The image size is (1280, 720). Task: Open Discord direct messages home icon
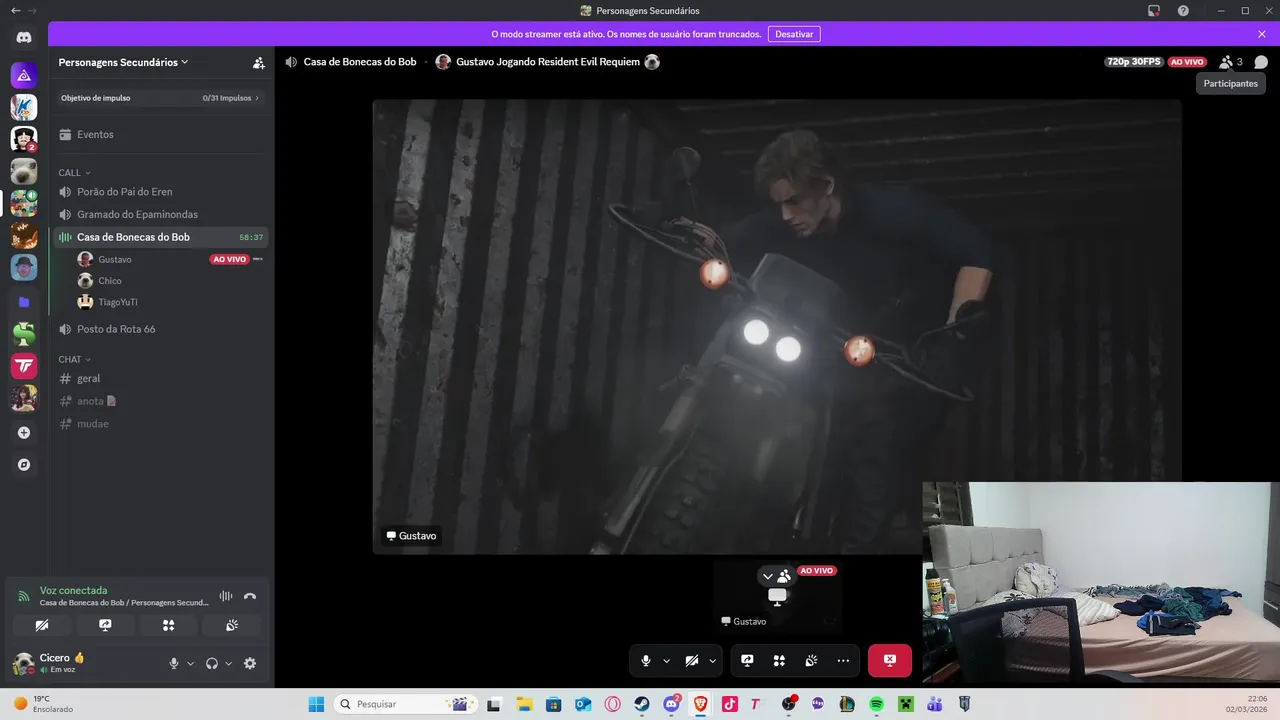point(24,37)
